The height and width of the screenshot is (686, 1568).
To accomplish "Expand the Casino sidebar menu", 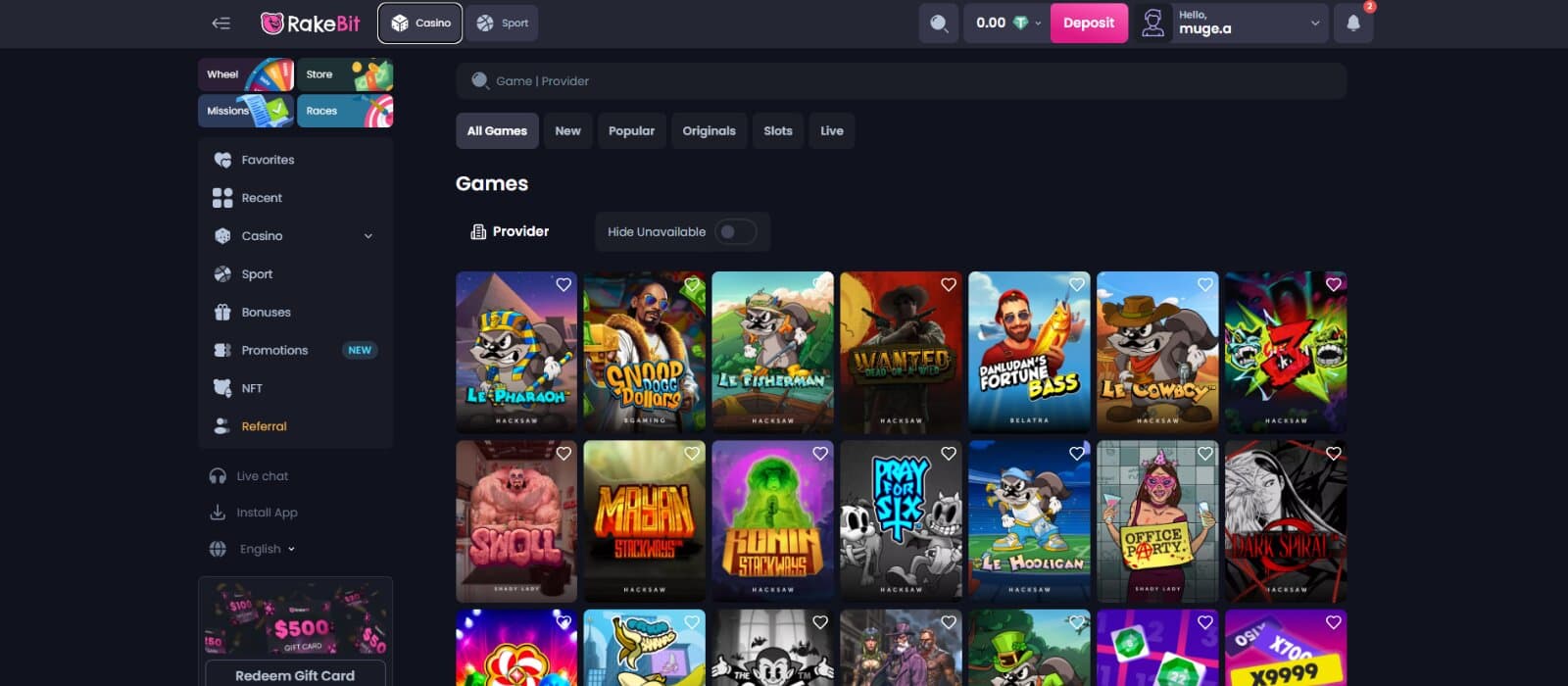I will [368, 236].
